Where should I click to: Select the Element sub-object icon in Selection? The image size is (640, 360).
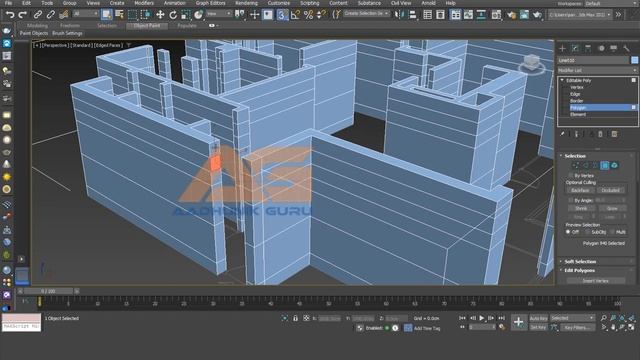coord(614,165)
